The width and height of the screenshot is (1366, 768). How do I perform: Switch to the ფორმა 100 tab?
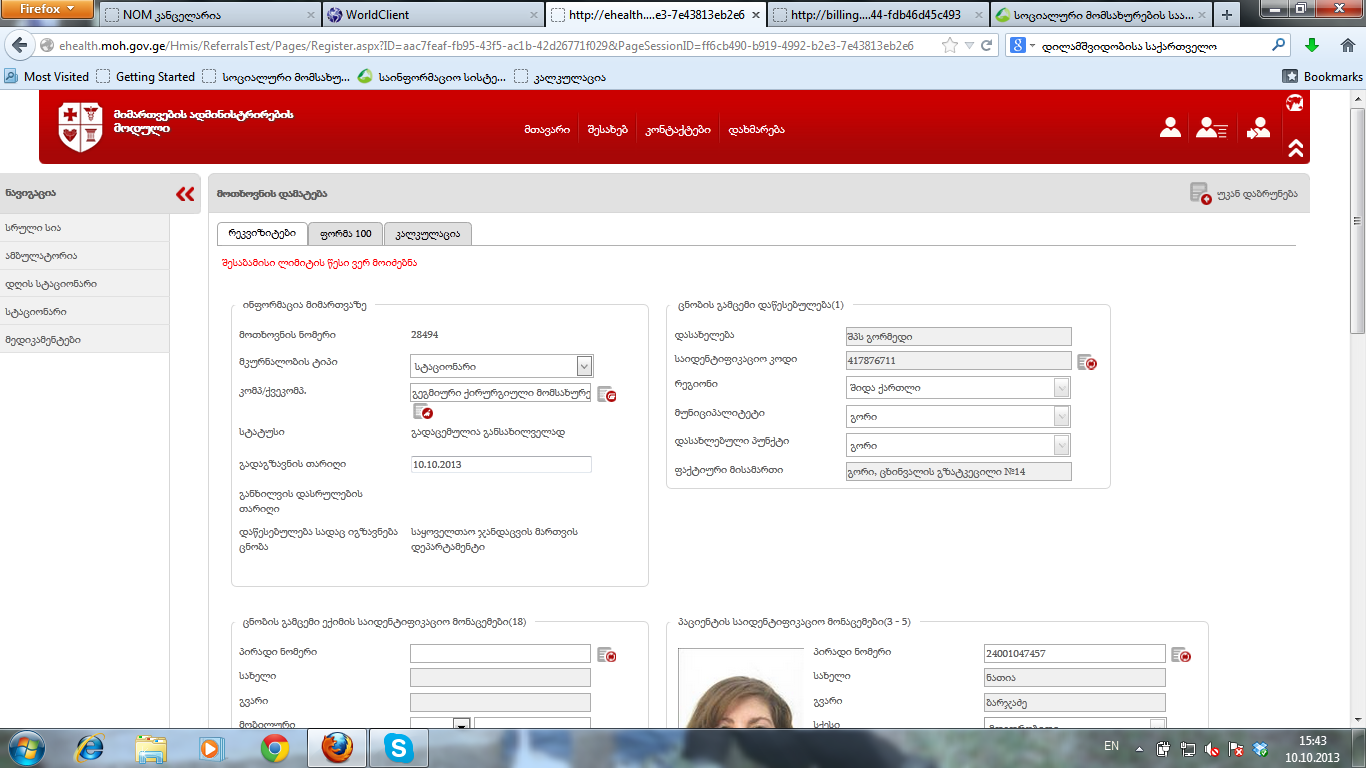click(x=345, y=234)
